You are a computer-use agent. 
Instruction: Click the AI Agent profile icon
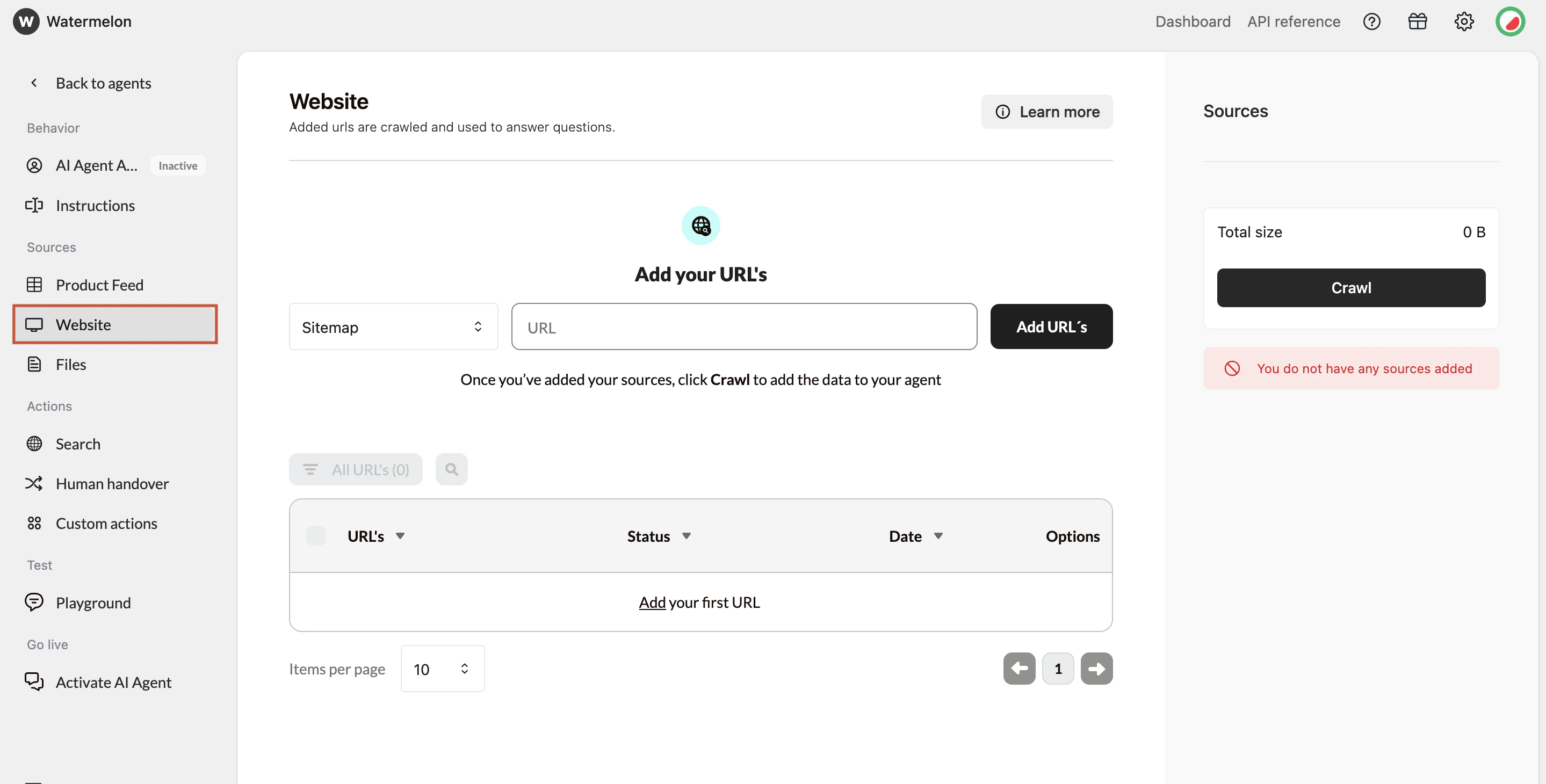[x=34, y=165]
